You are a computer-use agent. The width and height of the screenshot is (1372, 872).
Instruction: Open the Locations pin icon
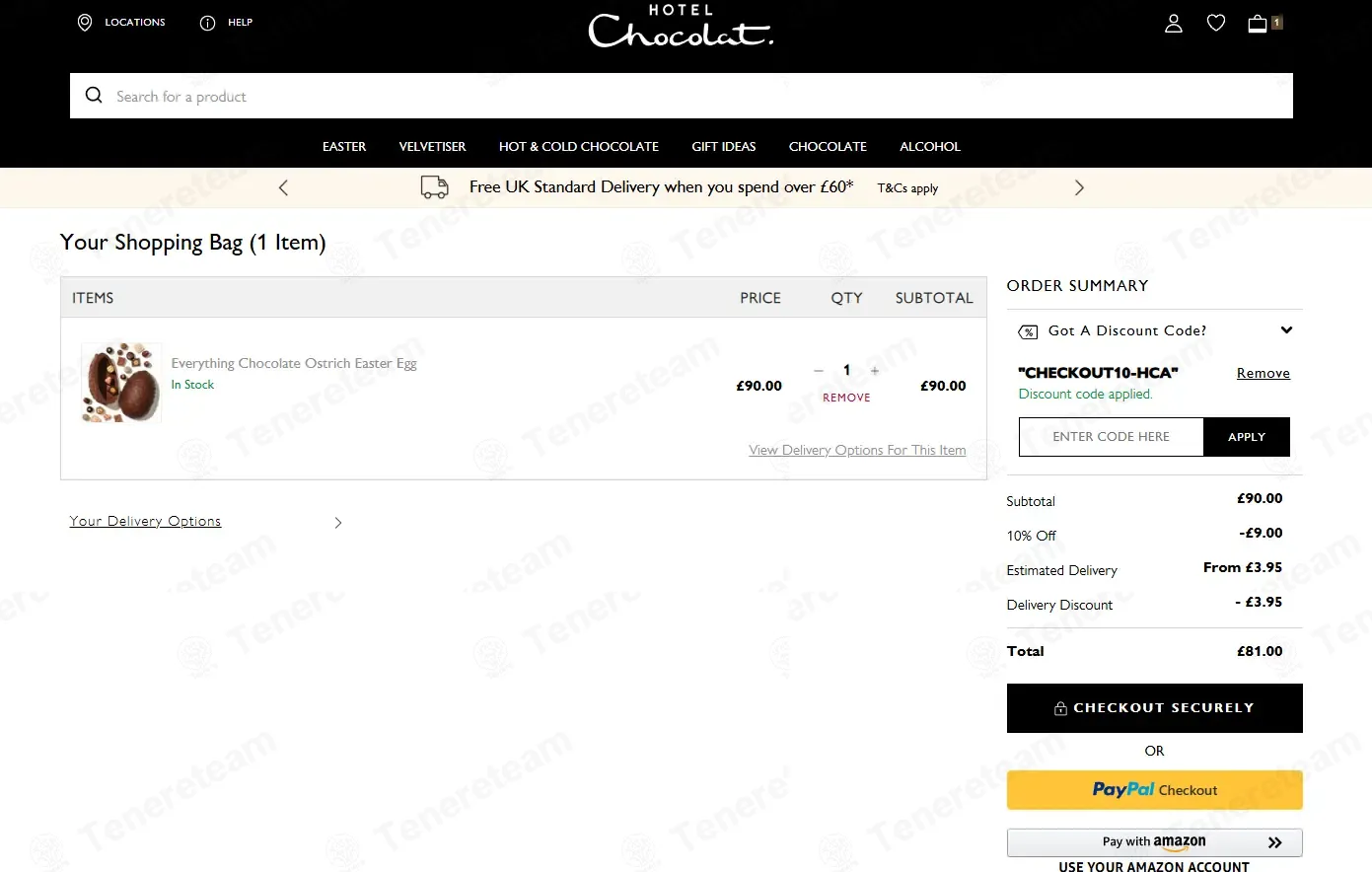(x=85, y=23)
